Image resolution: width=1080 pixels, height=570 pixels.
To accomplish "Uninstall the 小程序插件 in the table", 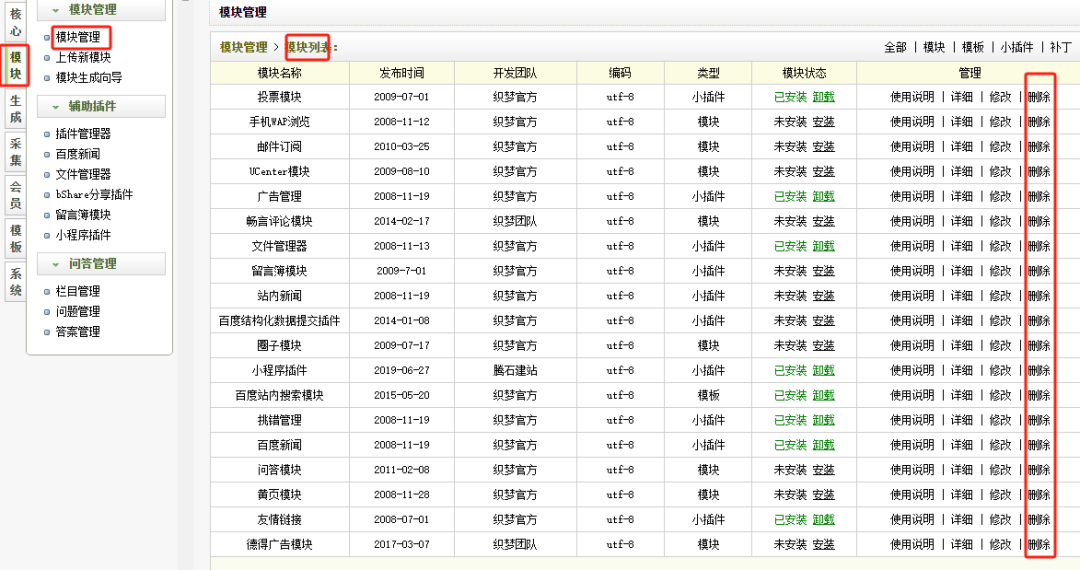I will pyautogui.click(x=824, y=370).
